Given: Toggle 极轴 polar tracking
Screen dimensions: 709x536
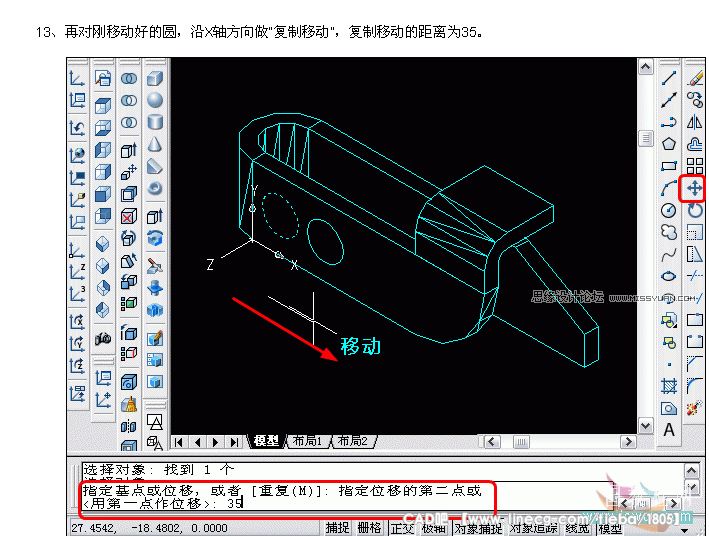Looking at the screenshot, I should 434,527.
